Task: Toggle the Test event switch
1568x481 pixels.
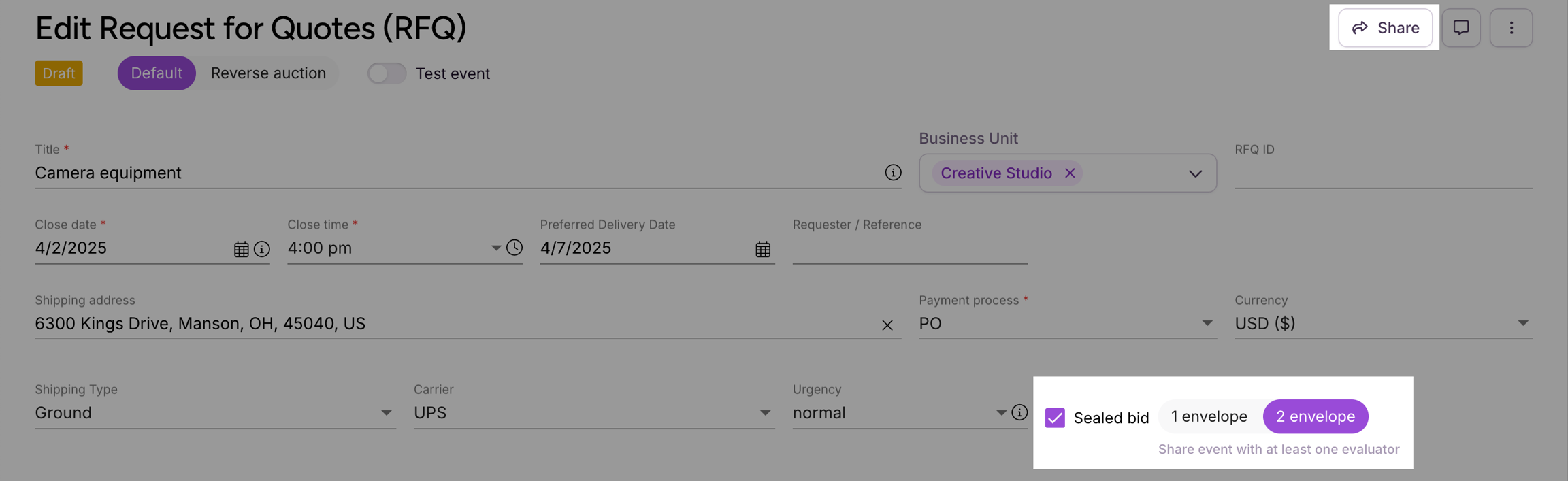Action: pos(387,73)
